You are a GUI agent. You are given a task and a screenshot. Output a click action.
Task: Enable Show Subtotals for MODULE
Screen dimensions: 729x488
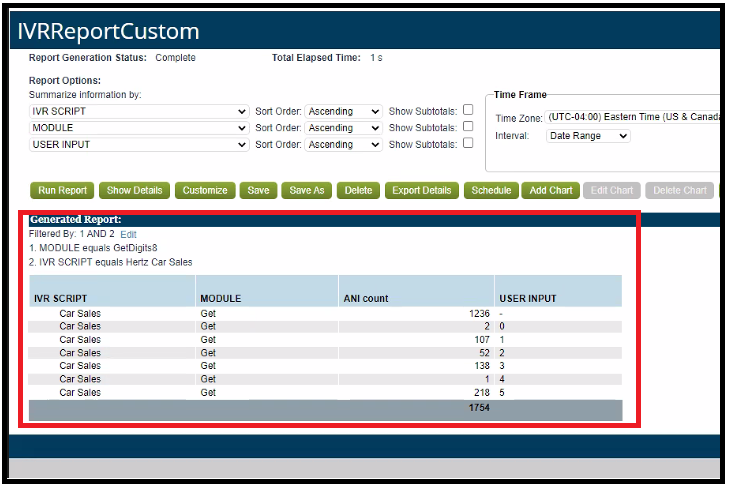point(468,126)
